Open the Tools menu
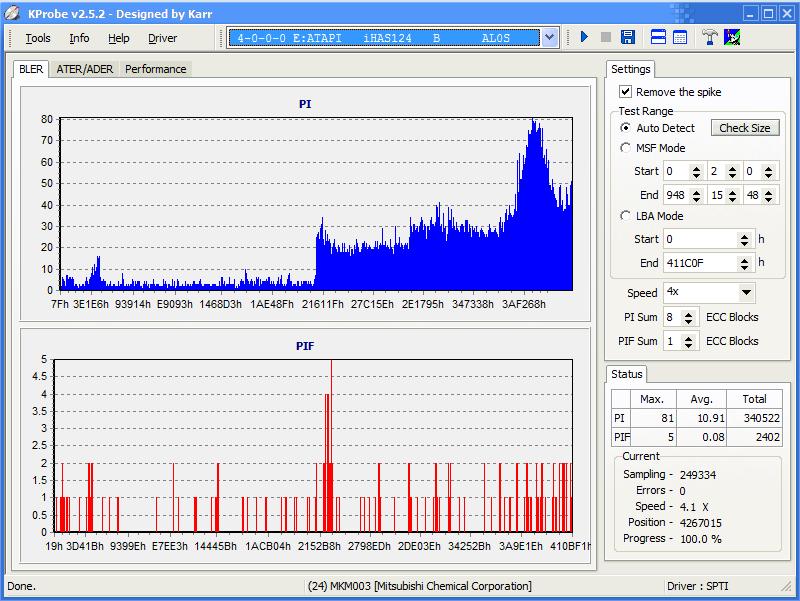Screen dimensions: 800x601 click(x=38, y=38)
